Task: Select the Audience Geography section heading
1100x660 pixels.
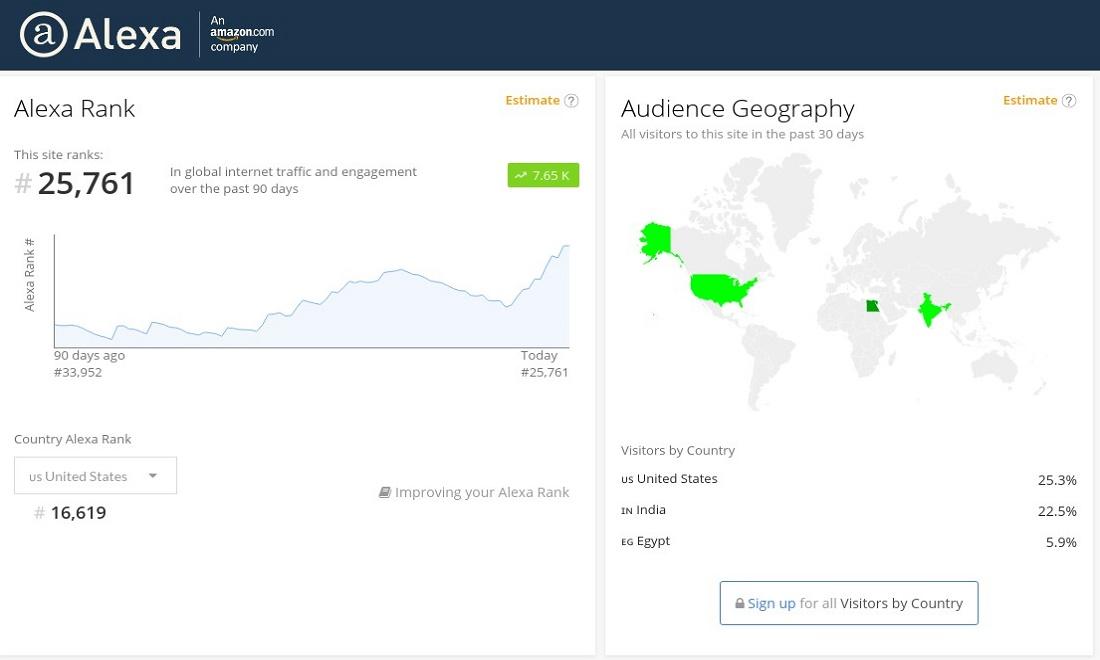Action: 738,109
